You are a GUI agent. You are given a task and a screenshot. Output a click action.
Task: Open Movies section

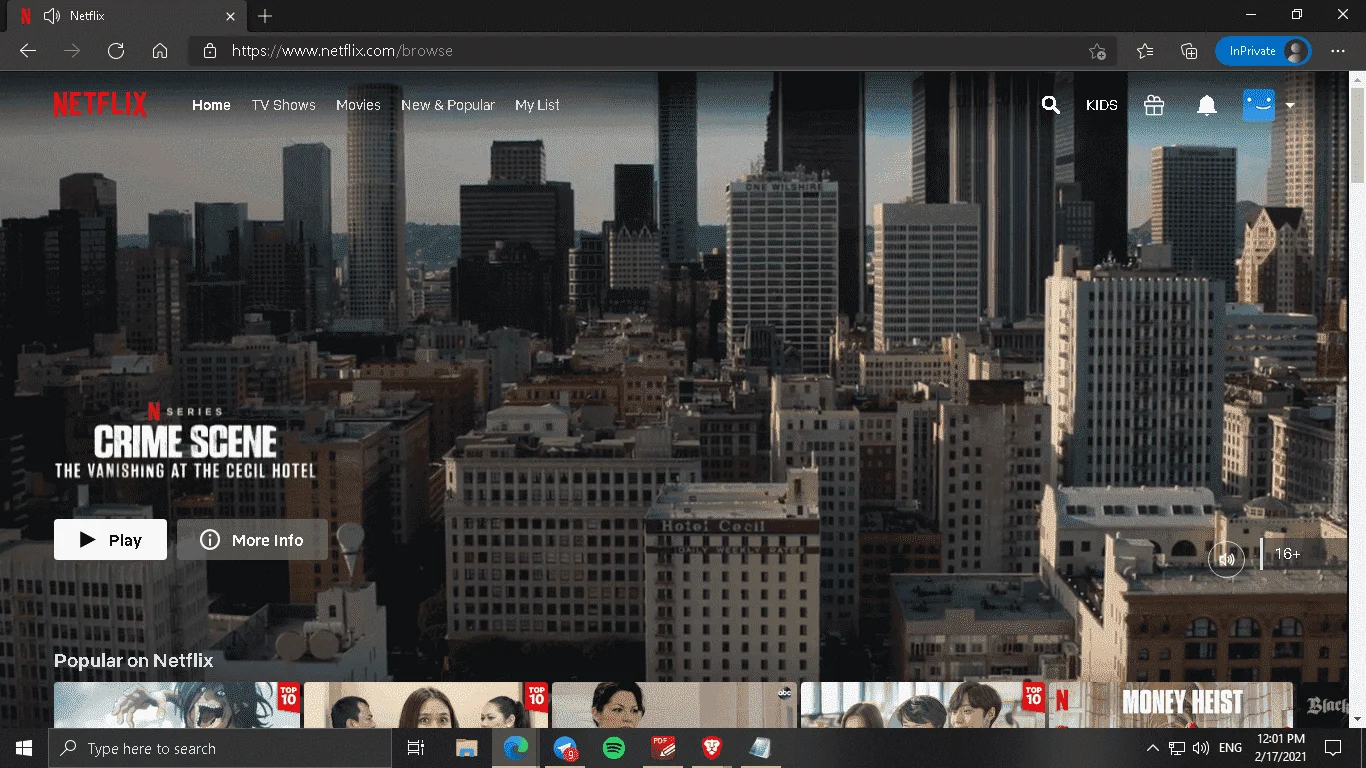point(358,105)
